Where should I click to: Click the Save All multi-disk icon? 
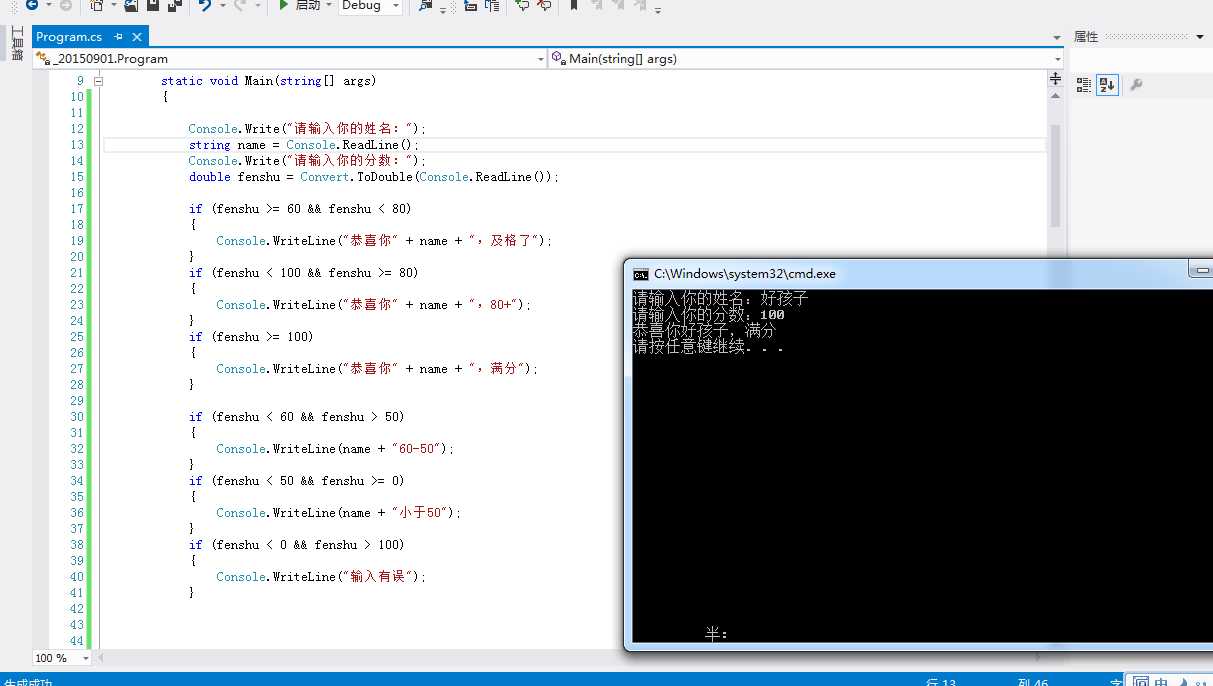coord(175,5)
